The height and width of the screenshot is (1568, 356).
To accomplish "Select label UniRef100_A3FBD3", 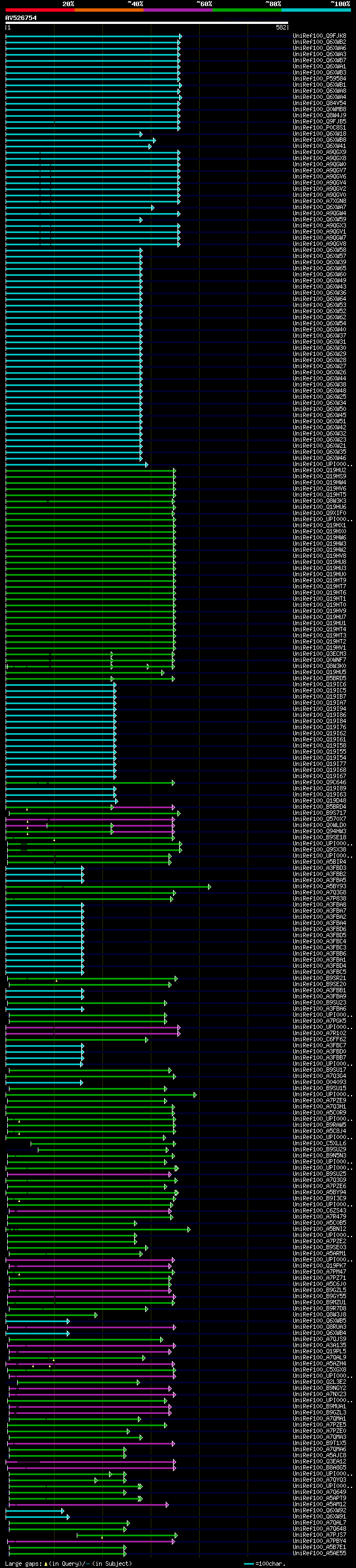I will [319, 868].
